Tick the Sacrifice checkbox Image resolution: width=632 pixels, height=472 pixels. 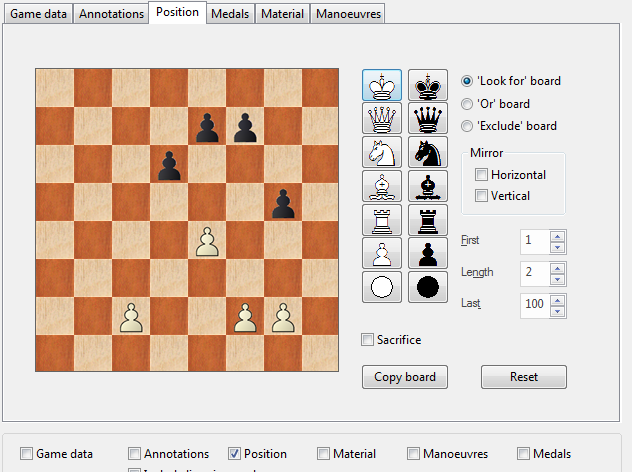click(367, 339)
